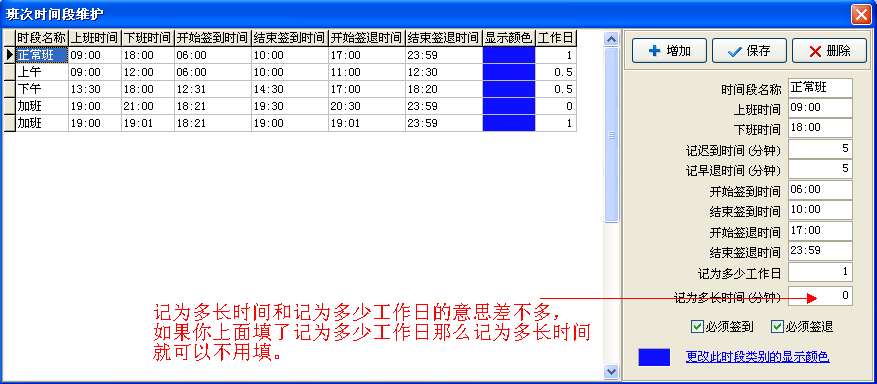Click the table scrollbar up arrow
The height and width of the screenshot is (384, 877).
[611, 39]
